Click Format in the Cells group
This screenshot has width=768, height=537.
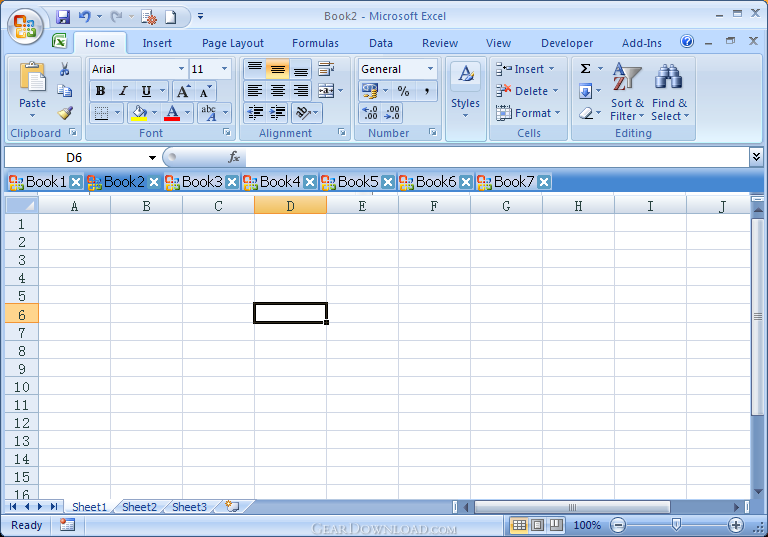tap(528, 113)
